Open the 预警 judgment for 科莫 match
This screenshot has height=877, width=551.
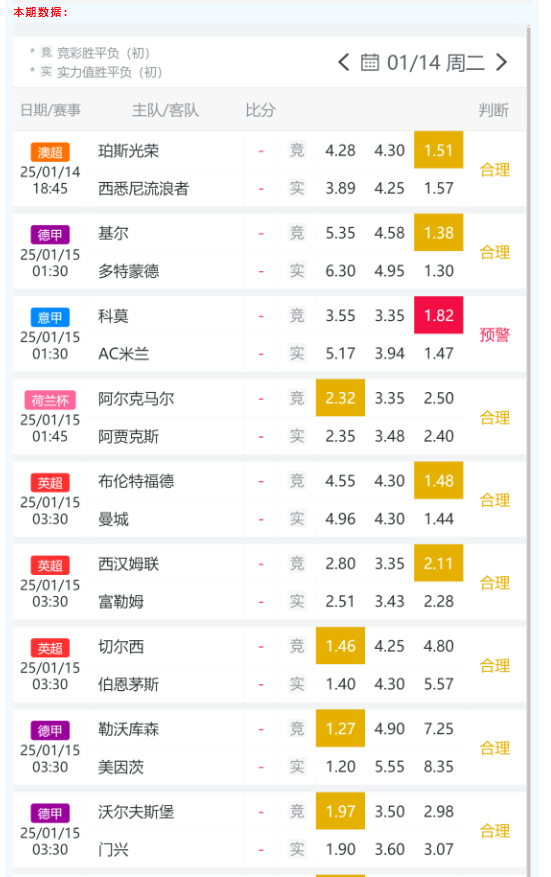pos(495,335)
